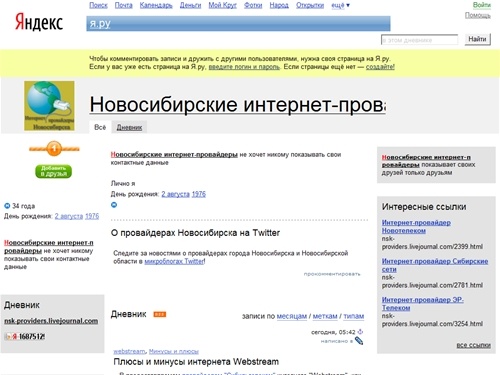This screenshot has width=500, height=375.
Task: Open Интернет-провайдер ЭР-Телеком link
Action: pos(423,304)
